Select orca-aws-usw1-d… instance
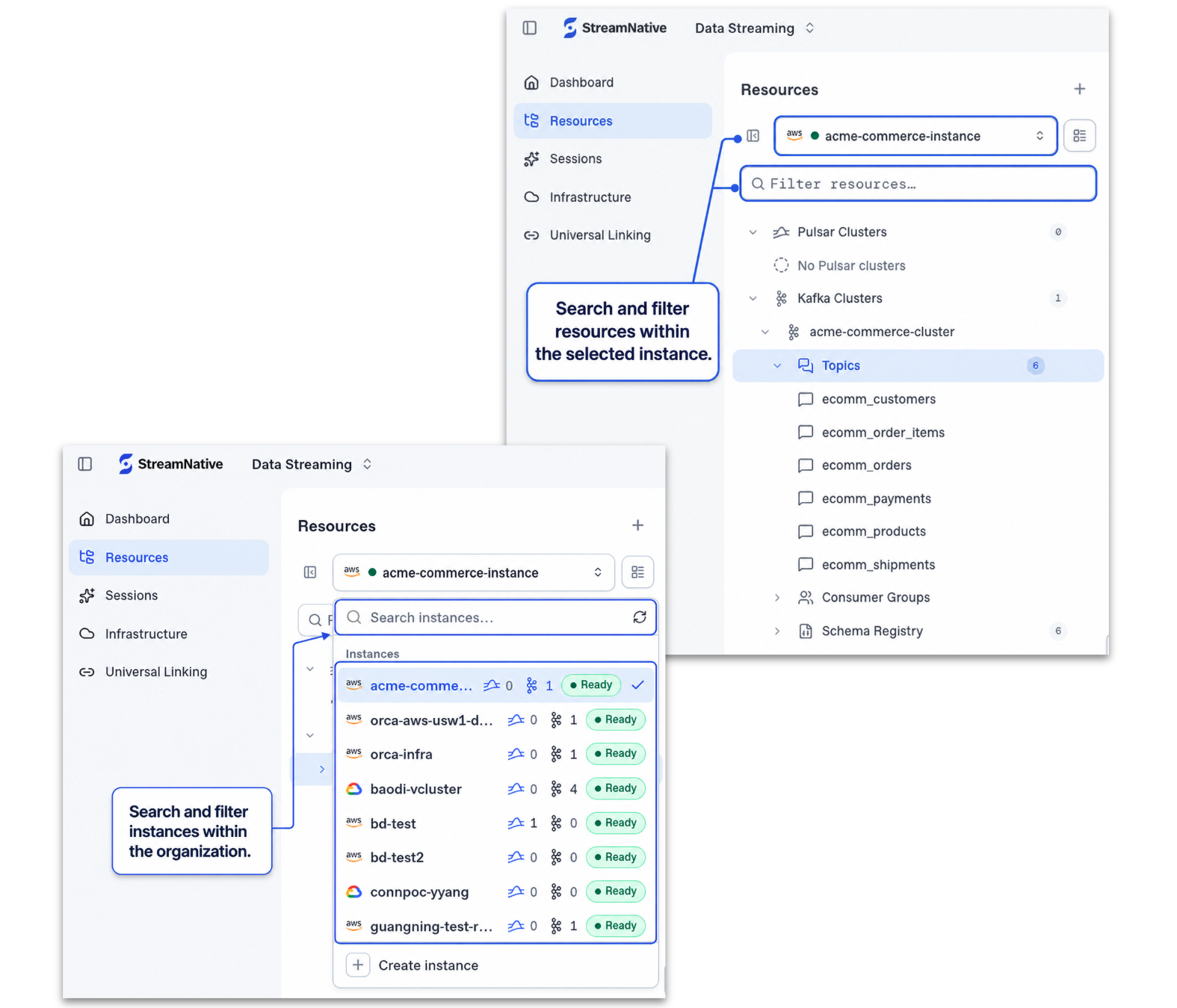The width and height of the screenshot is (1177, 1008). click(x=495, y=720)
